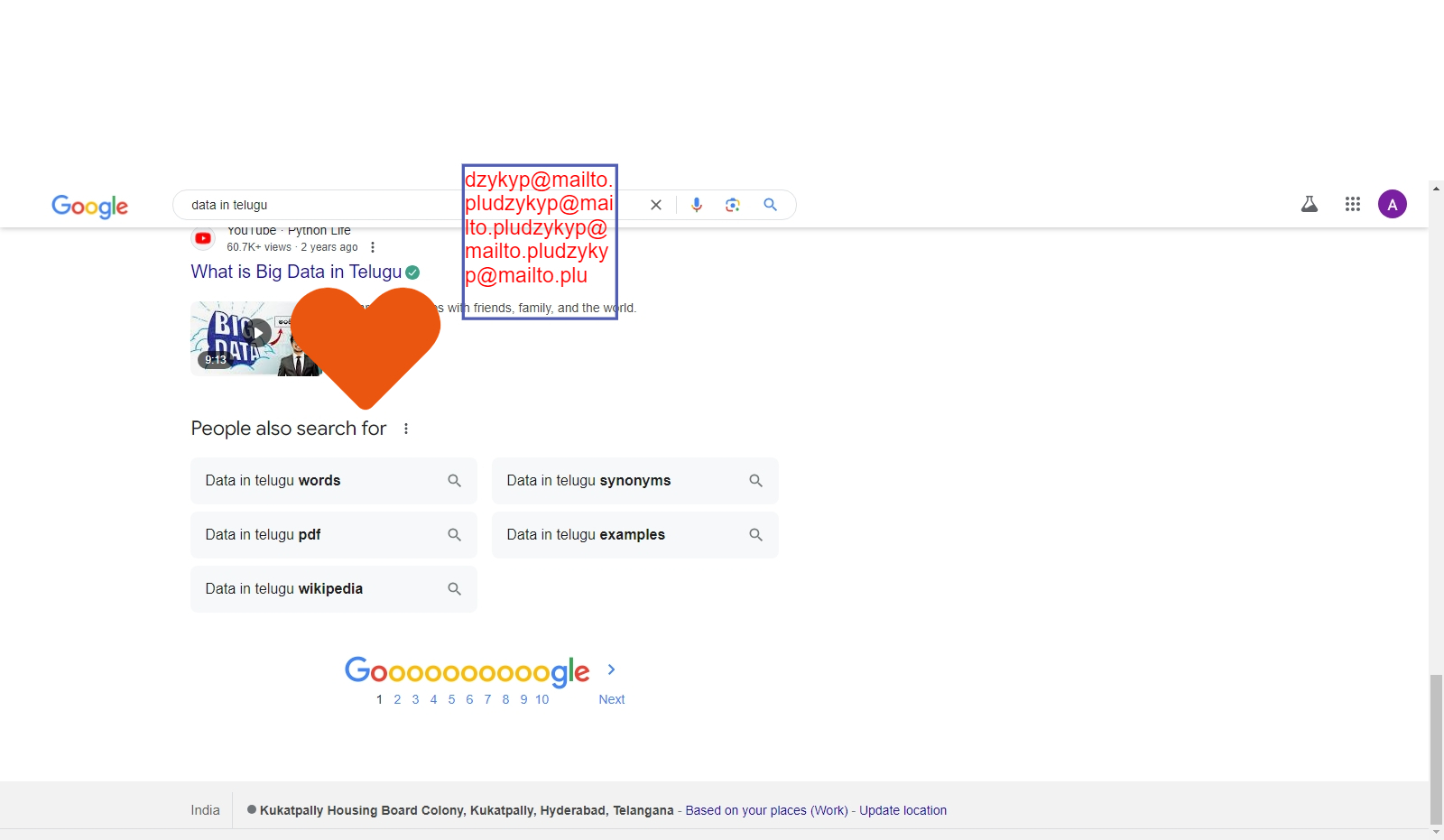Go to results page 10
Screen dimensions: 1444x840
(541, 699)
